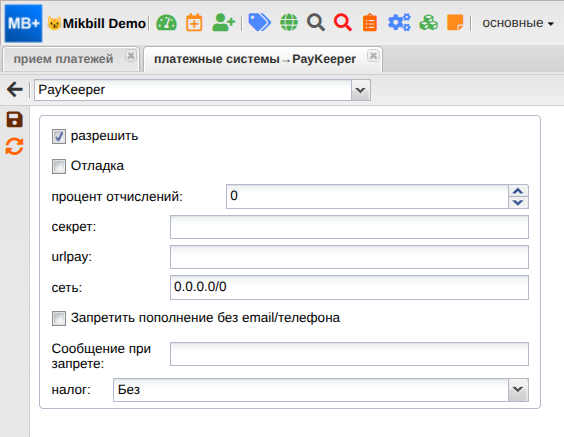Click the сеть field with 0.0.0.0/0
564x437 pixels.
point(349,287)
